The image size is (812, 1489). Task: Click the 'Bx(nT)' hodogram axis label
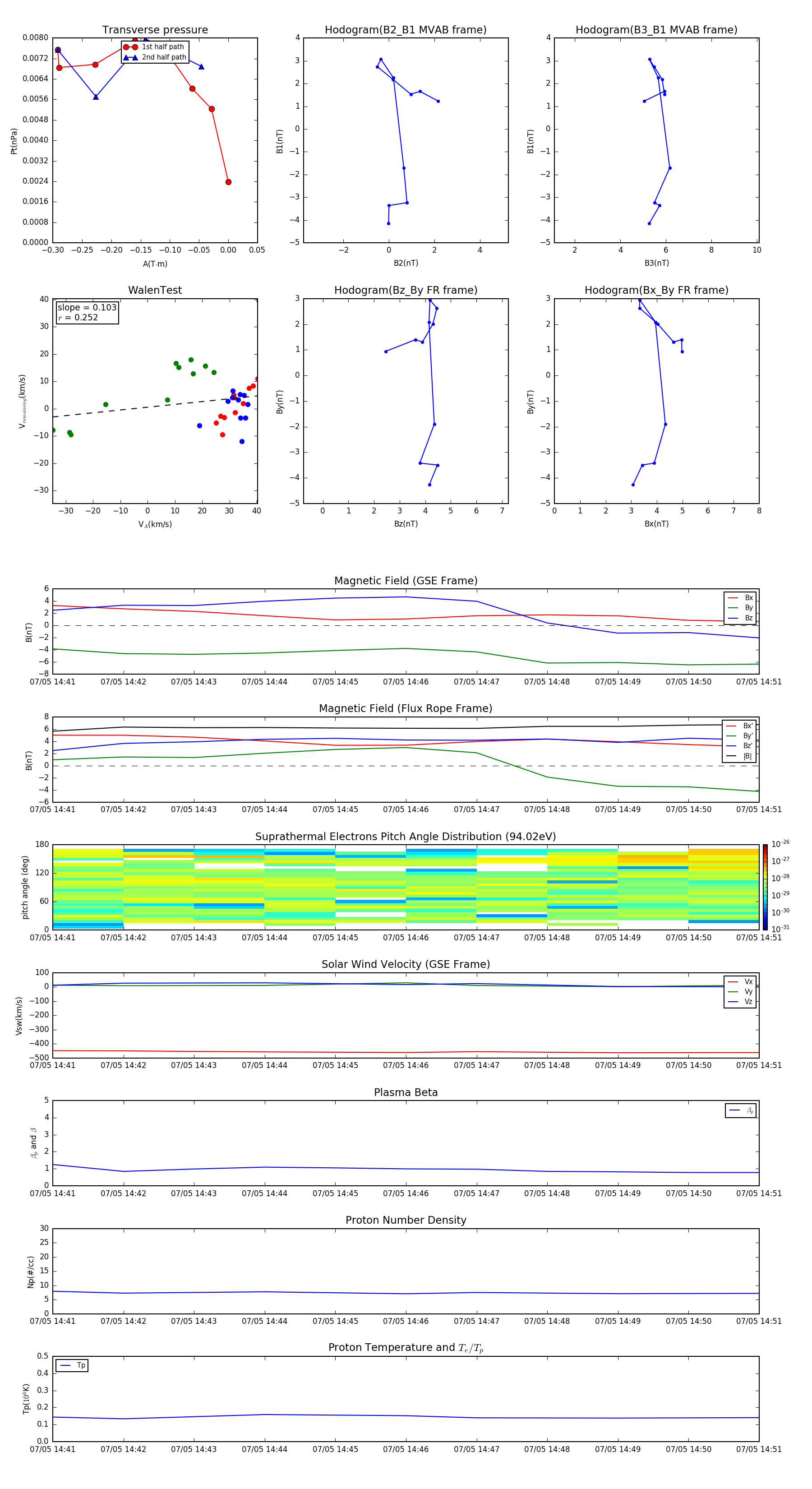(x=656, y=524)
